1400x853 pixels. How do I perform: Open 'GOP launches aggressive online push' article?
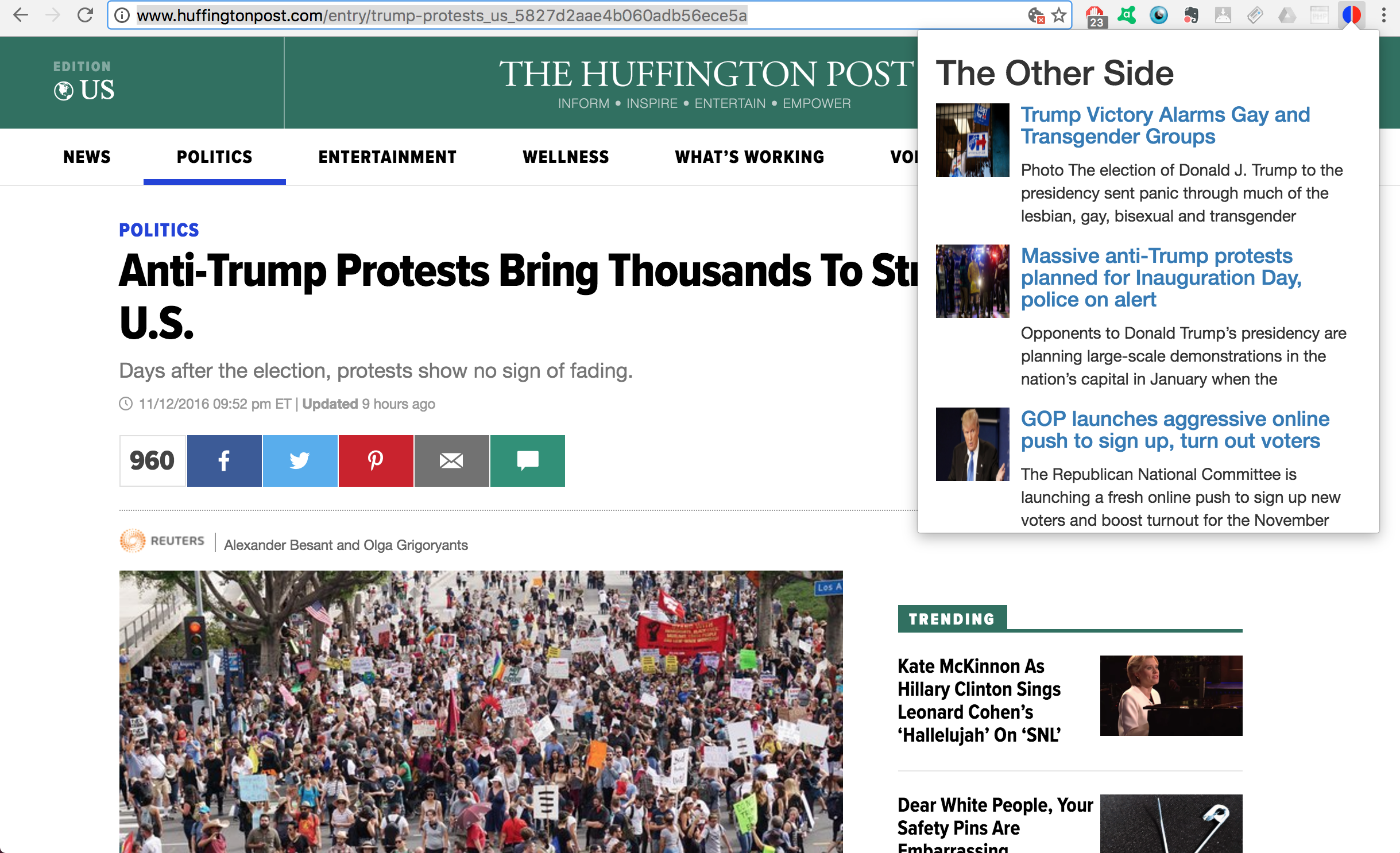(1174, 429)
